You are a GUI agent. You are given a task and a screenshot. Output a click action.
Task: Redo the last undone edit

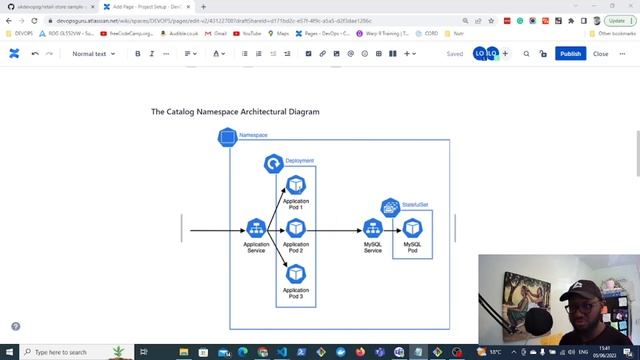(x=49, y=53)
